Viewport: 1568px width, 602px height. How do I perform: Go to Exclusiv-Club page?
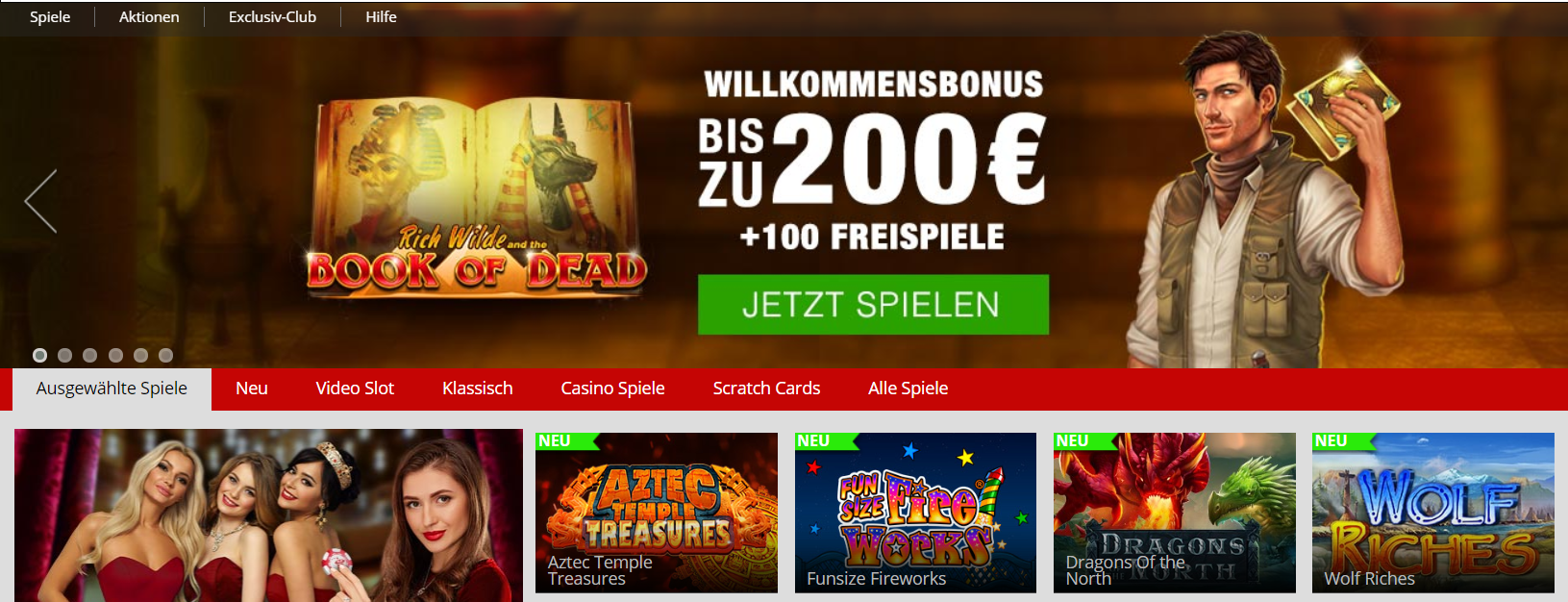coord(272,16)
